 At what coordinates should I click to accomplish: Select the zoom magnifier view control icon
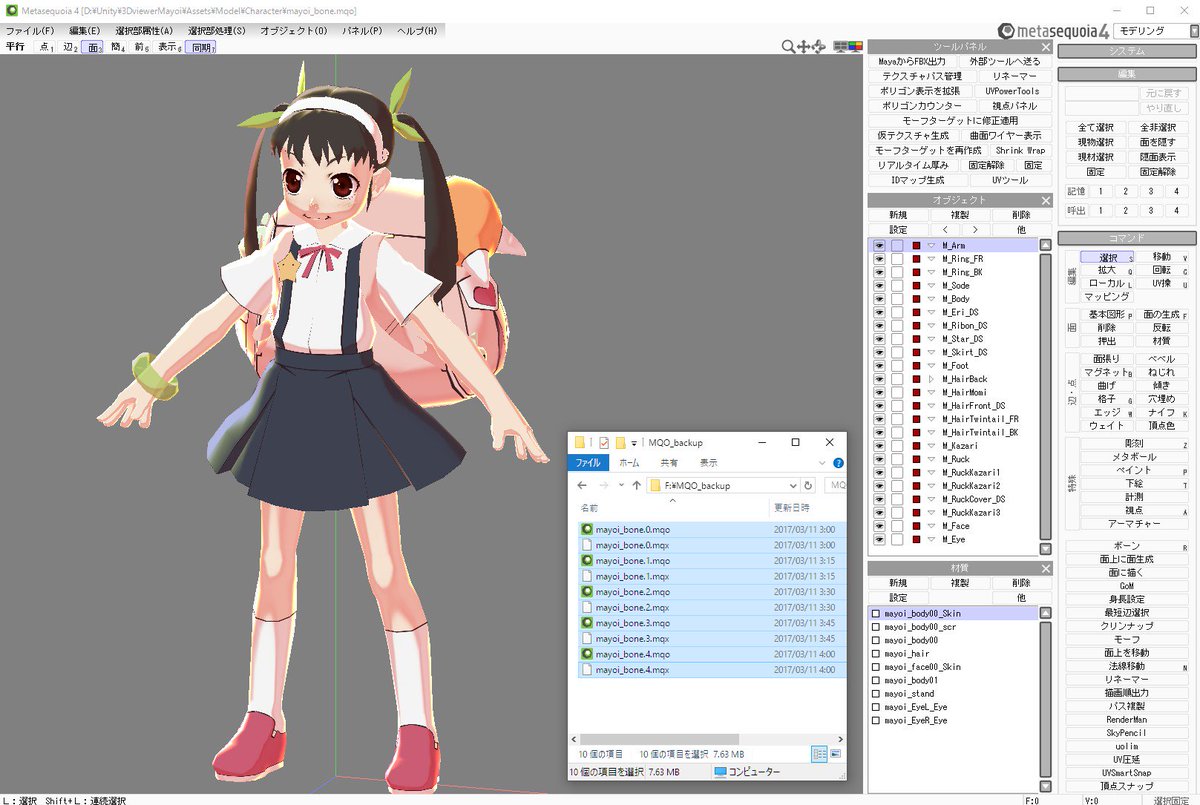click(789, 46)
